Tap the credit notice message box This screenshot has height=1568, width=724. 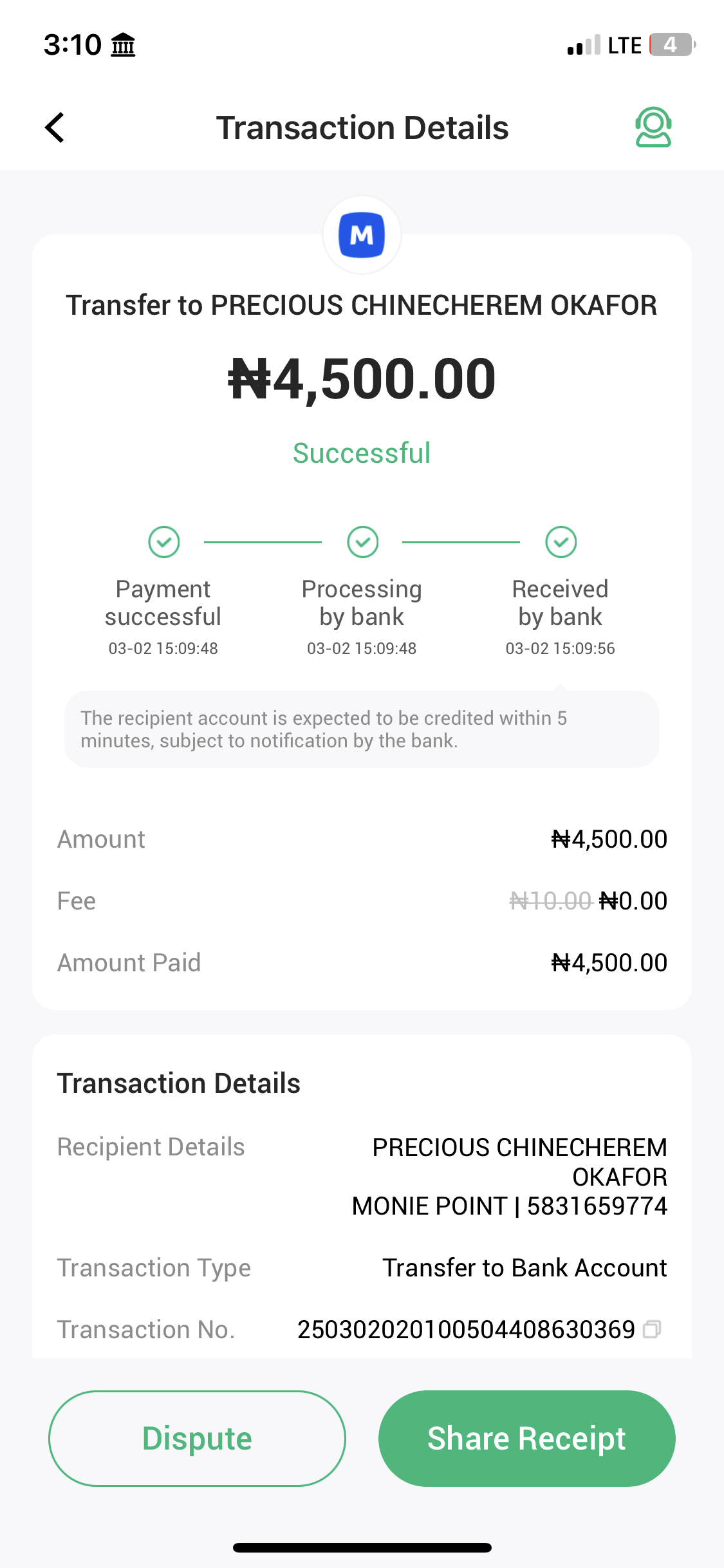(x=362, y=729)
